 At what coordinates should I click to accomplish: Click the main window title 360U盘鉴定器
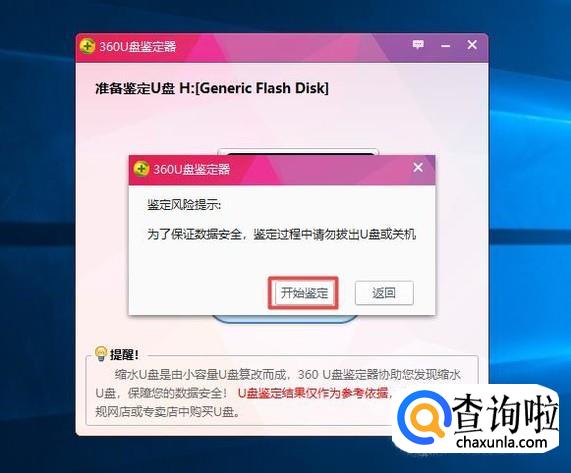(138, 47)
